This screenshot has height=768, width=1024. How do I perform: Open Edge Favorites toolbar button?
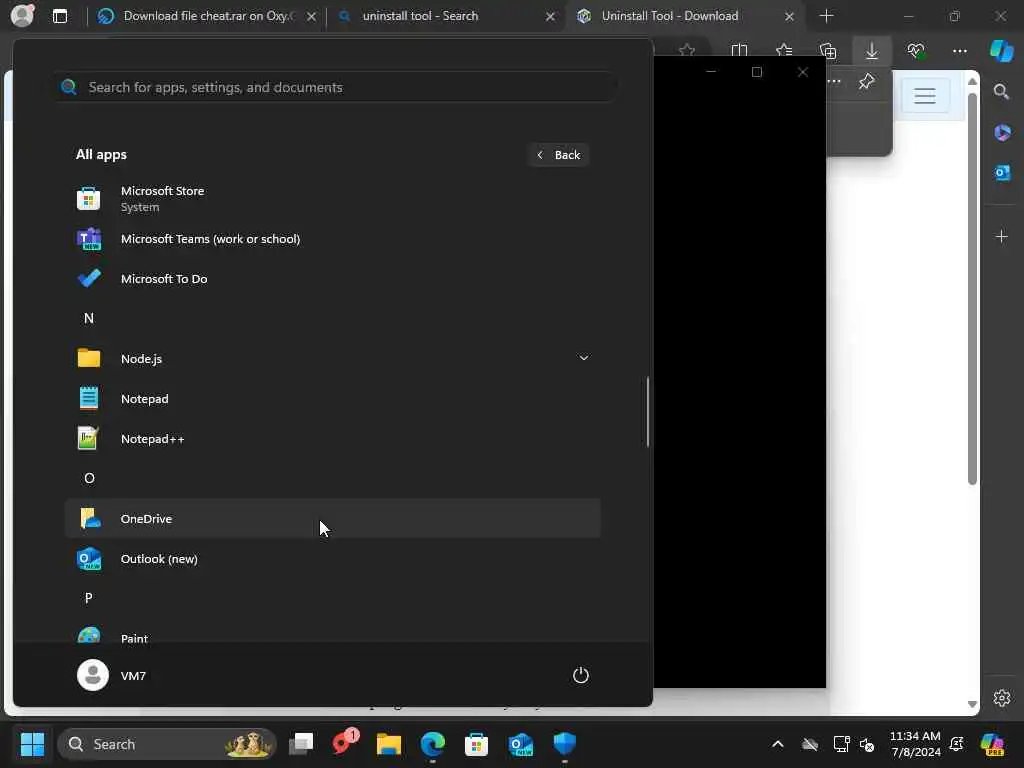click(784, 51)
